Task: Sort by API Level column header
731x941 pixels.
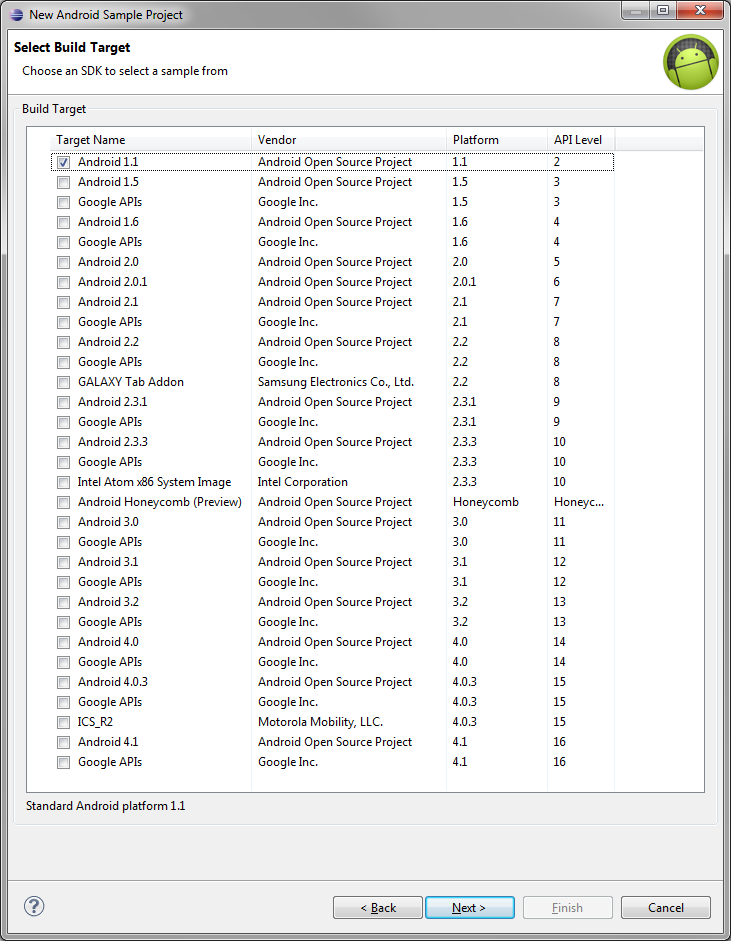Action: click(581, 140)
